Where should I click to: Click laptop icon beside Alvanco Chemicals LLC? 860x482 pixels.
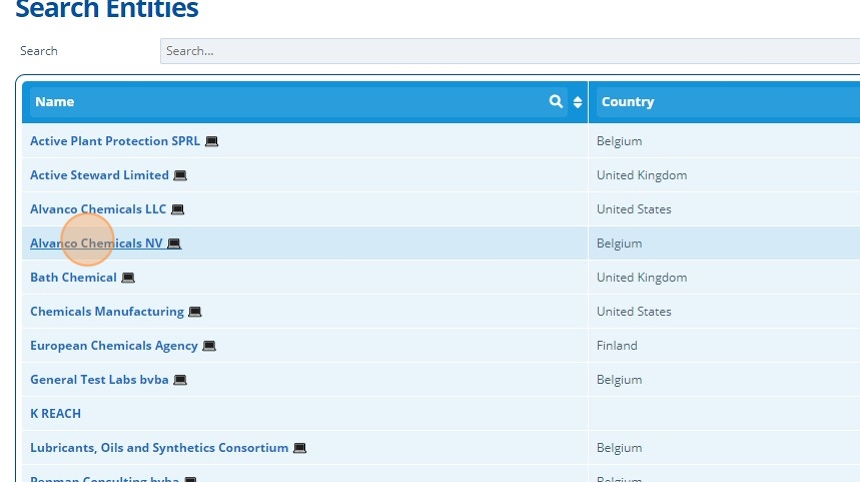tap(178, 209)
